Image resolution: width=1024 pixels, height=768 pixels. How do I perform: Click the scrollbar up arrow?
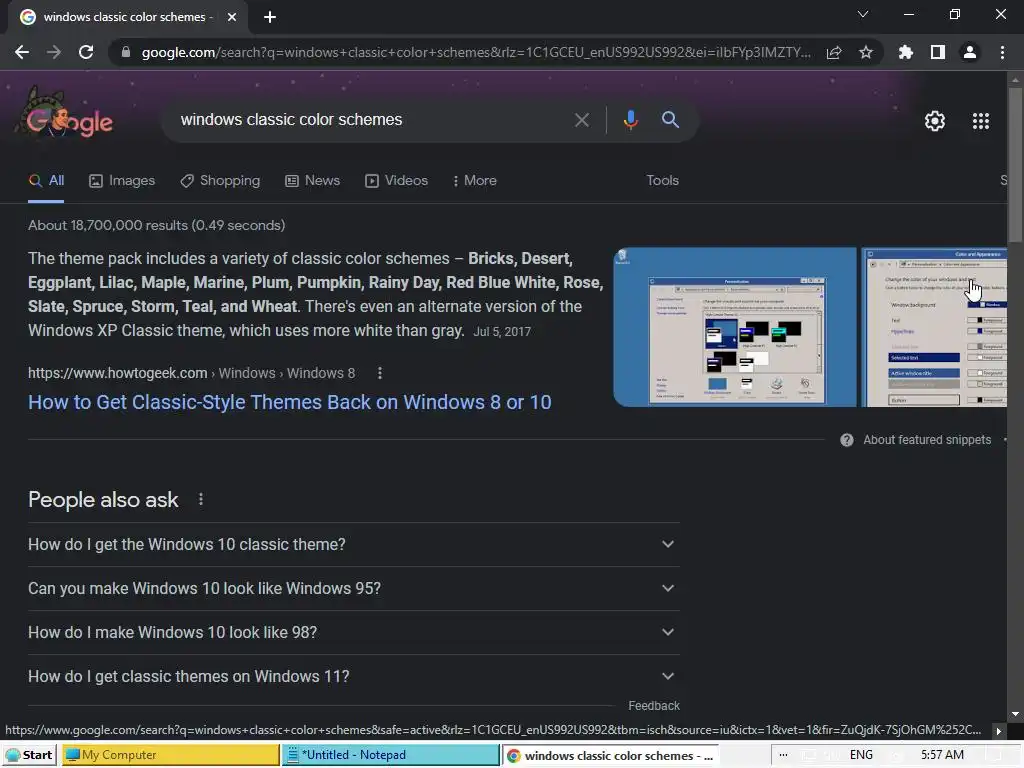point(1015,80)
